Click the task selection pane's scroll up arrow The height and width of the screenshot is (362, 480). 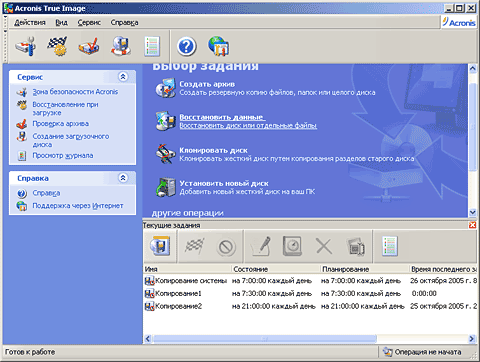point(472,69)
